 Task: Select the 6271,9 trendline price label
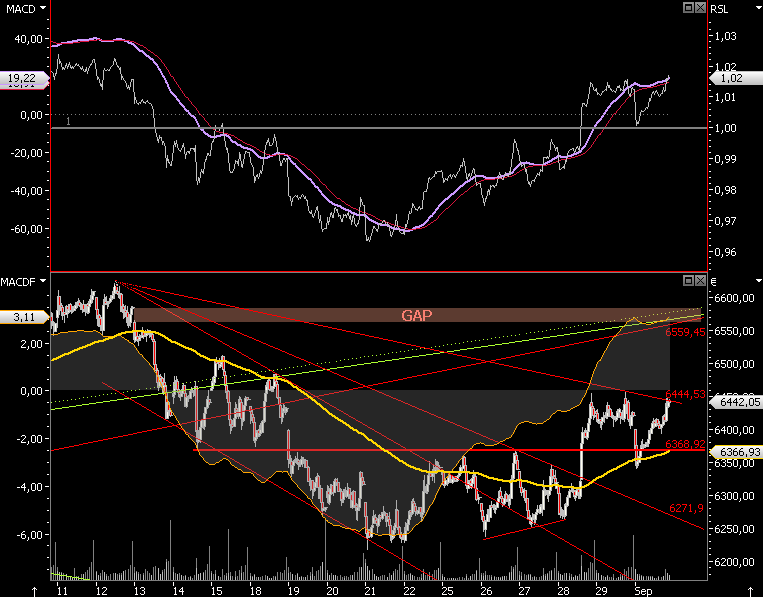click(x=686, y=508)
